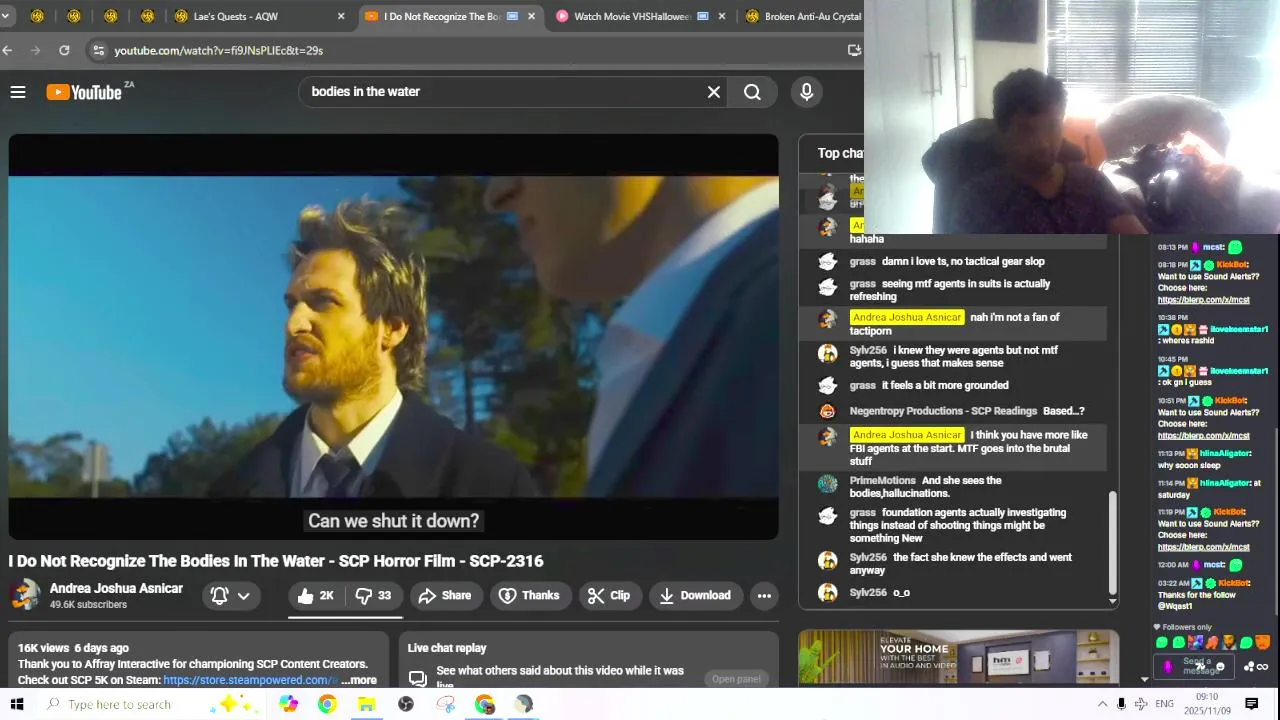Switch to the Watch Movie VHSHalloween tab
Screen dimensions: 1280x720
(x=631, y=16)
